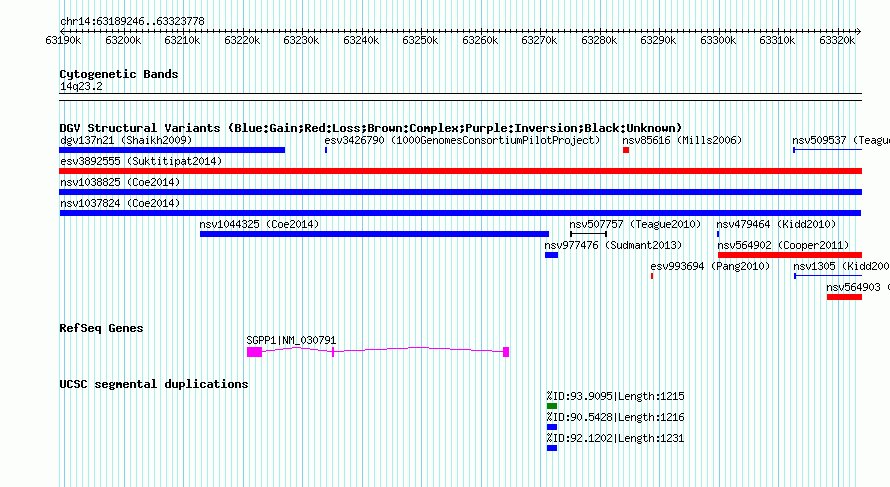The height and width of the screenshot is (487, 890).
Task: Click the 63250k ruler label
Action: [x=420, y=40]
